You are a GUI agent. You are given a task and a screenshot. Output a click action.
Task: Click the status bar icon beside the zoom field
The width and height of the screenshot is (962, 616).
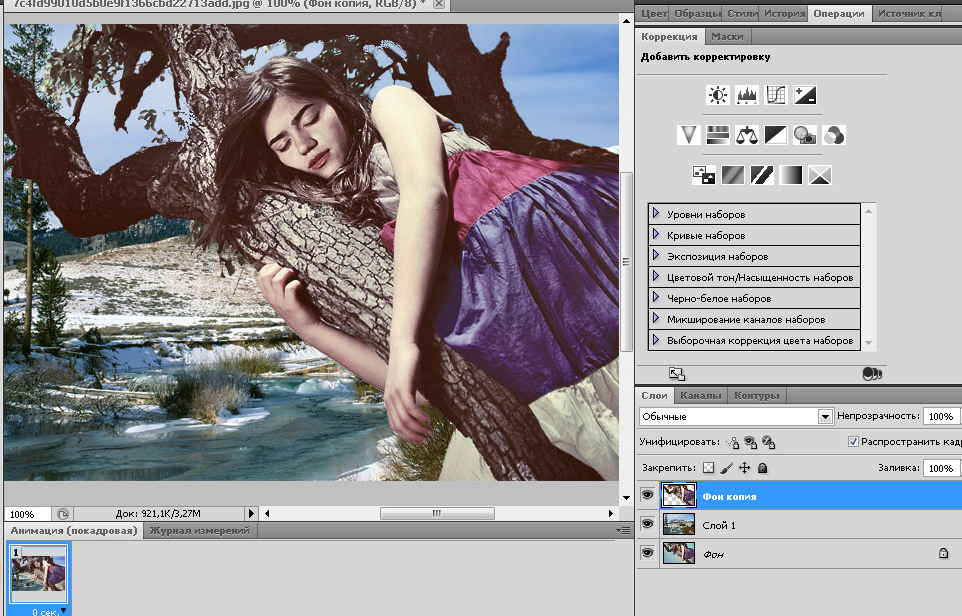coord(63,514)
